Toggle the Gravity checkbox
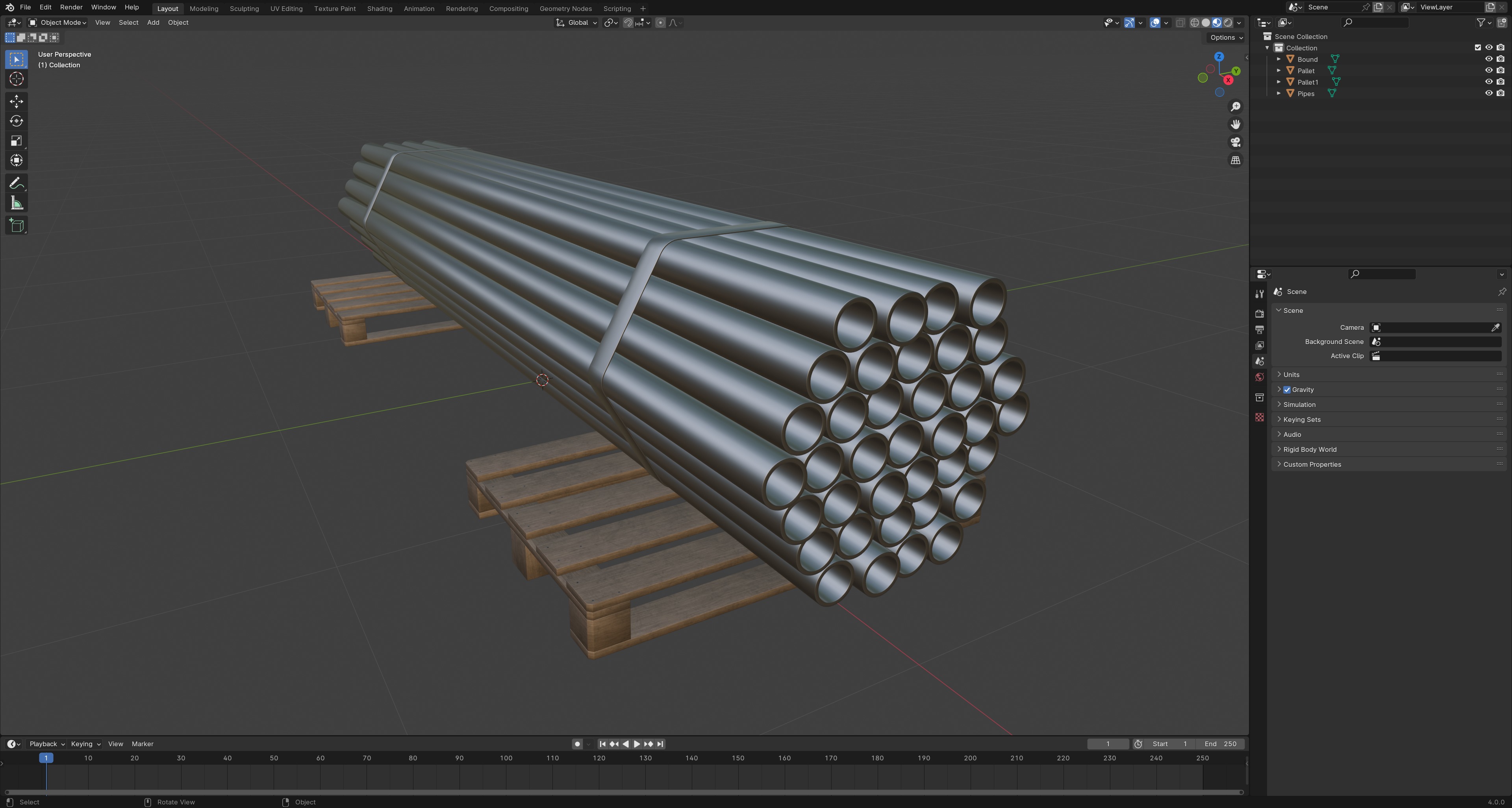Viewport: 1512px width, 808px height. [1287, 390]
